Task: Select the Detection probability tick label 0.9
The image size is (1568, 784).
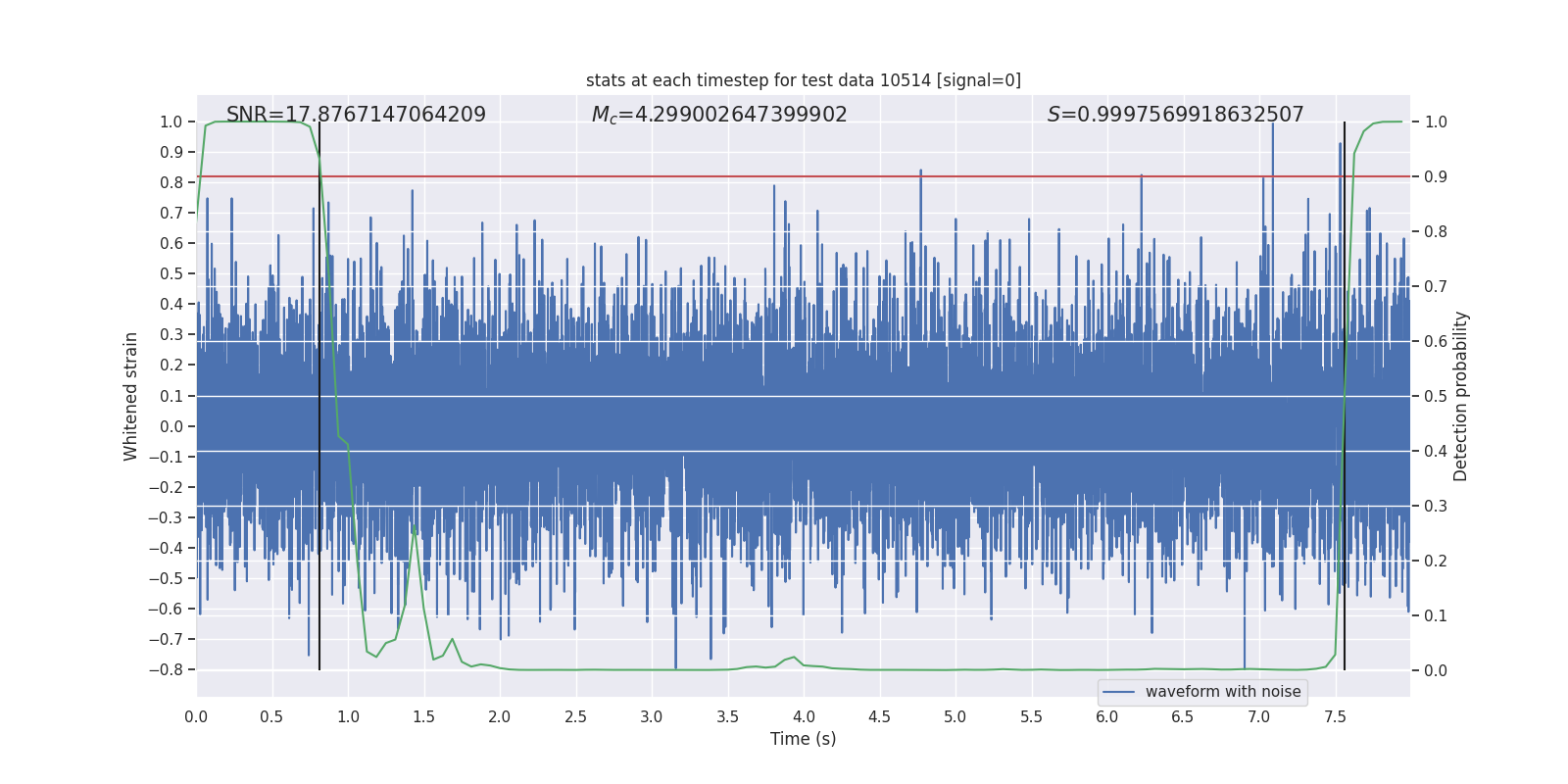Action: coord(1436,177)
